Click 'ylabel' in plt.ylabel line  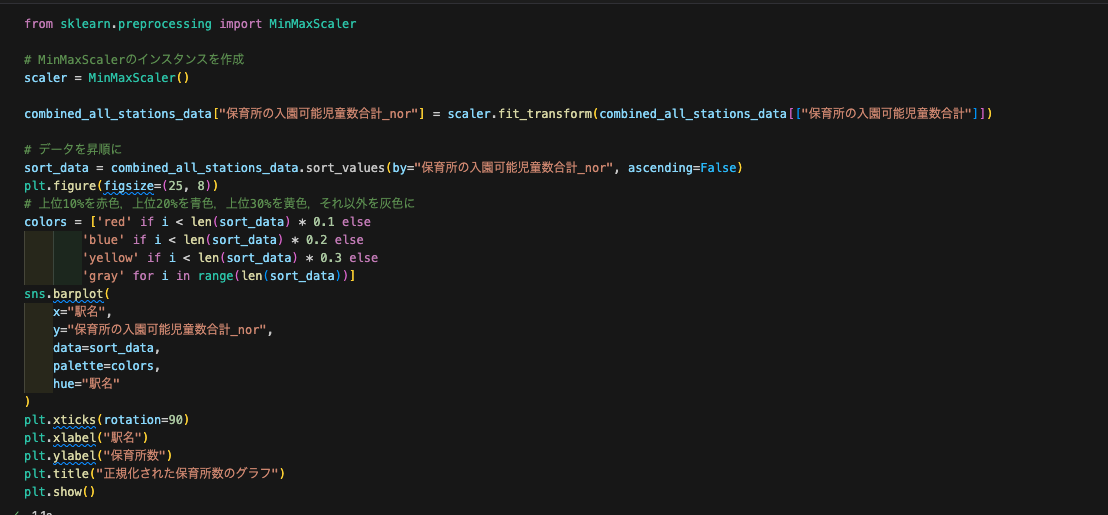pos(74,456)
